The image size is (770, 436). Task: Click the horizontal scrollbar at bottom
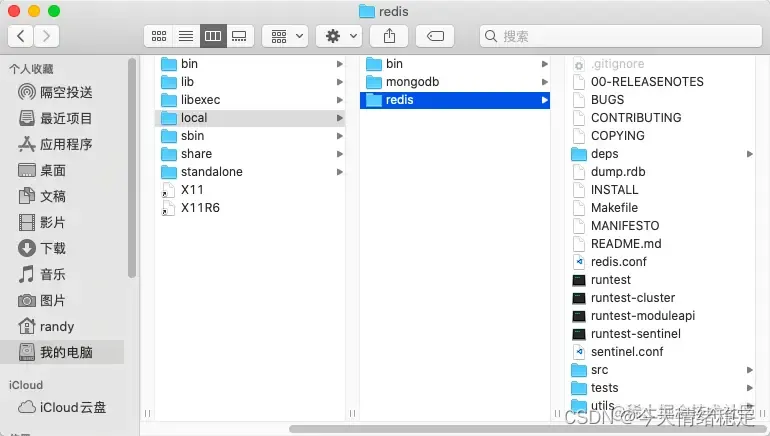(x=529, y=429)
